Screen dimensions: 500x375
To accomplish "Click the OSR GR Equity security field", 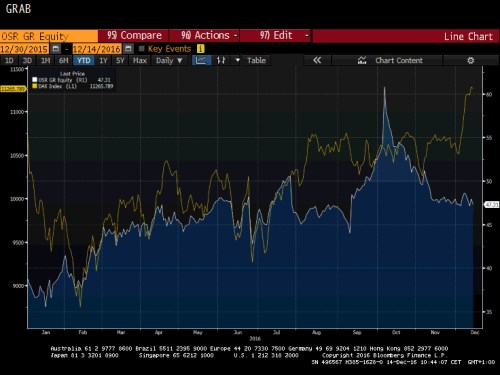I will [49, 36].
